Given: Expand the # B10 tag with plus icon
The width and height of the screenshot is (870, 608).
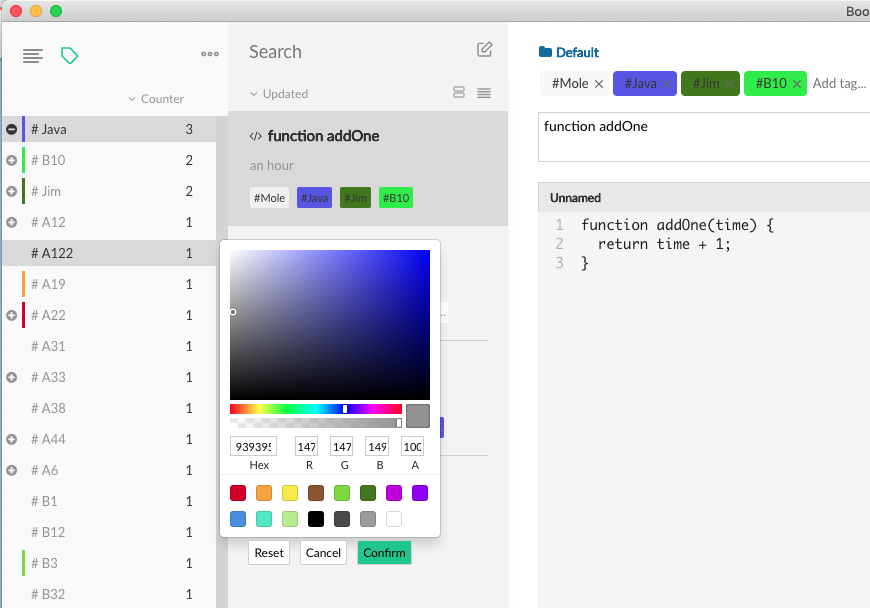Looking at the screenshot, I should click(x=11, y=160).
